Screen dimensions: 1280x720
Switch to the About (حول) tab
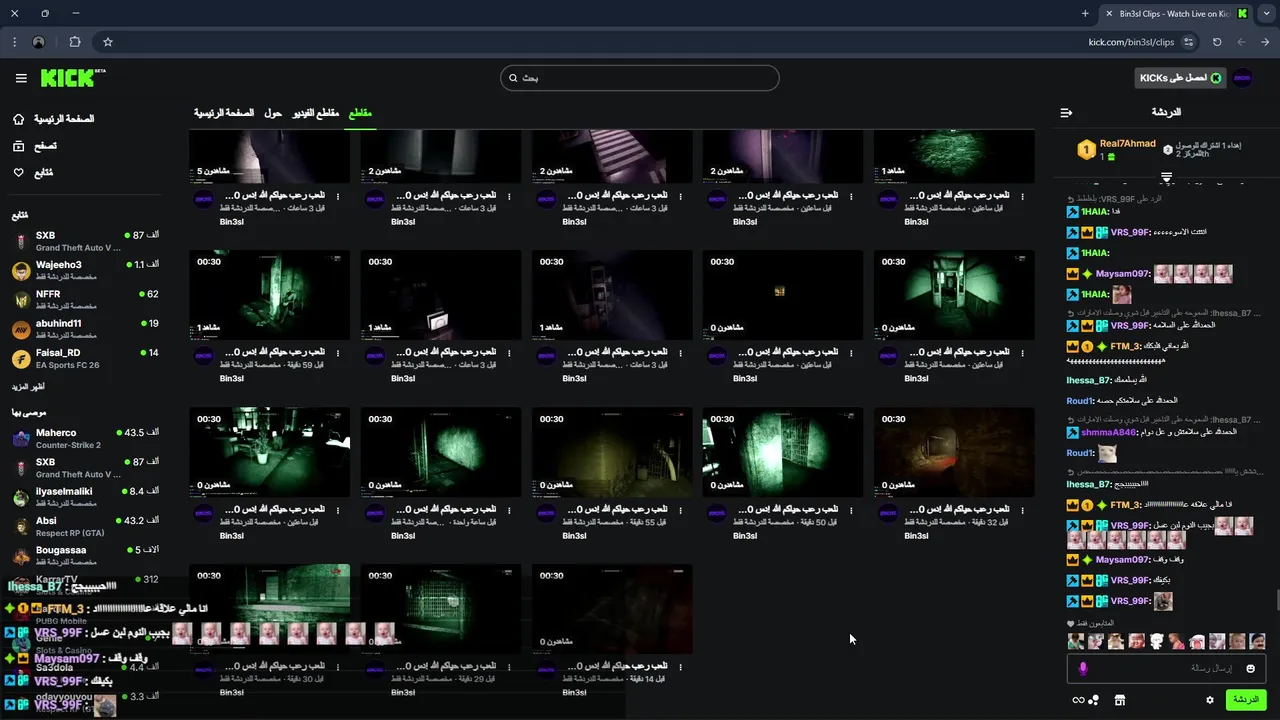(x=273, y=113)
